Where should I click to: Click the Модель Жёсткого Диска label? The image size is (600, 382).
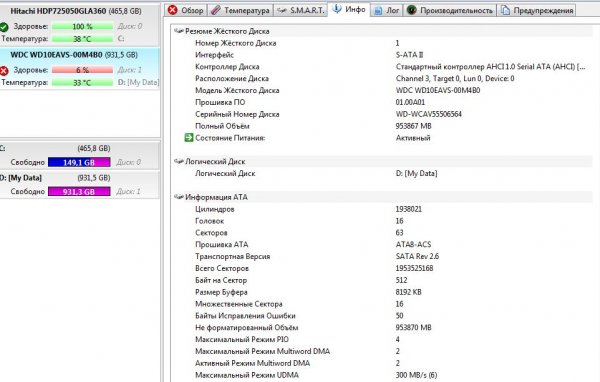click(x=237, y=90)
